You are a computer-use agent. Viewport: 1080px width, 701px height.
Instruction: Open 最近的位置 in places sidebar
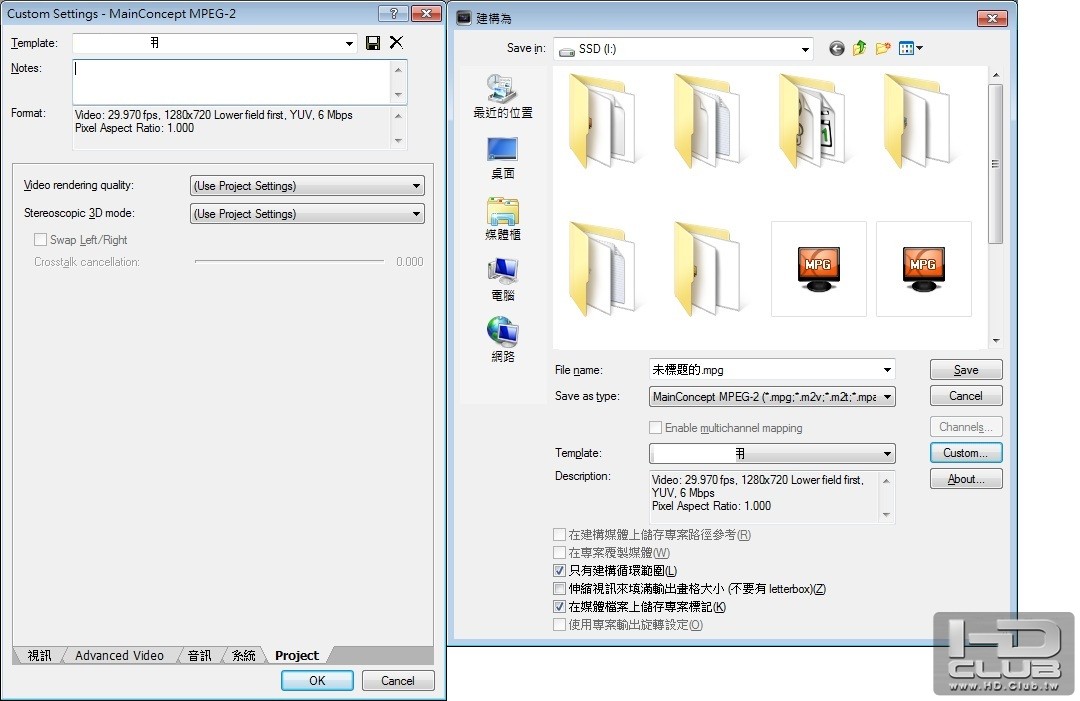pyautogui.click(x=503, y=96)
